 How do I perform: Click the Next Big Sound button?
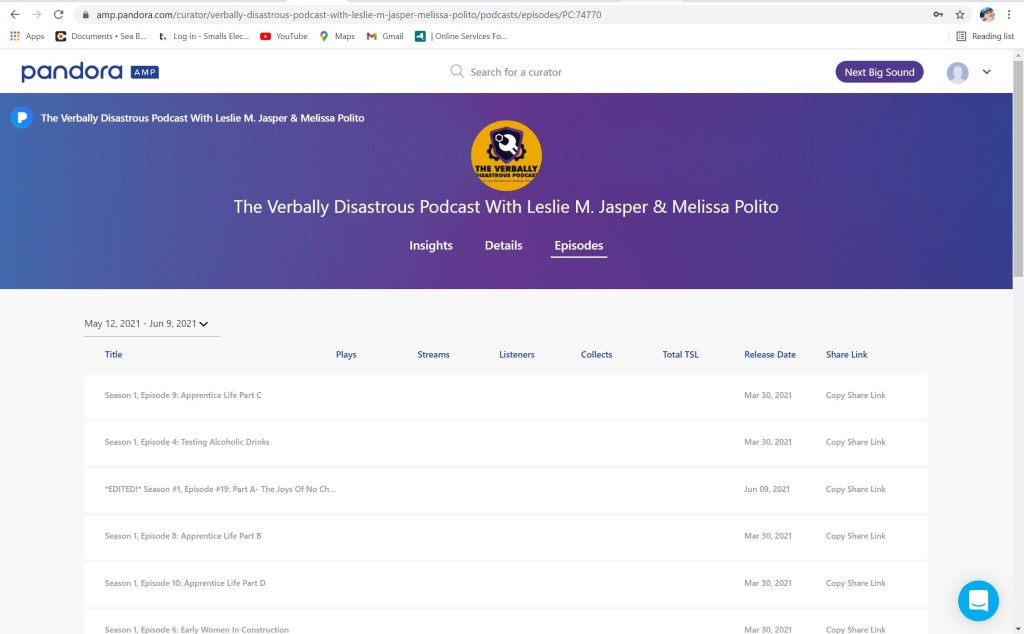coord(879,72)
